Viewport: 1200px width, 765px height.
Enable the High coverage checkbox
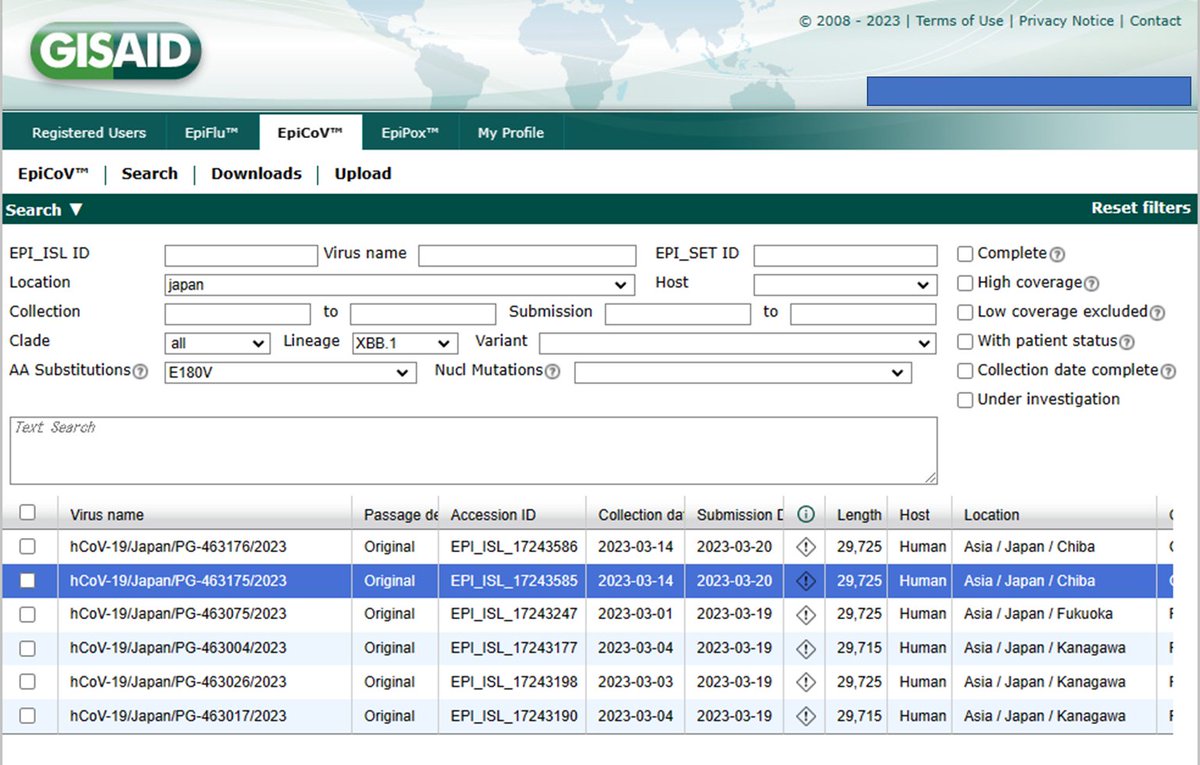click(965, 283)
